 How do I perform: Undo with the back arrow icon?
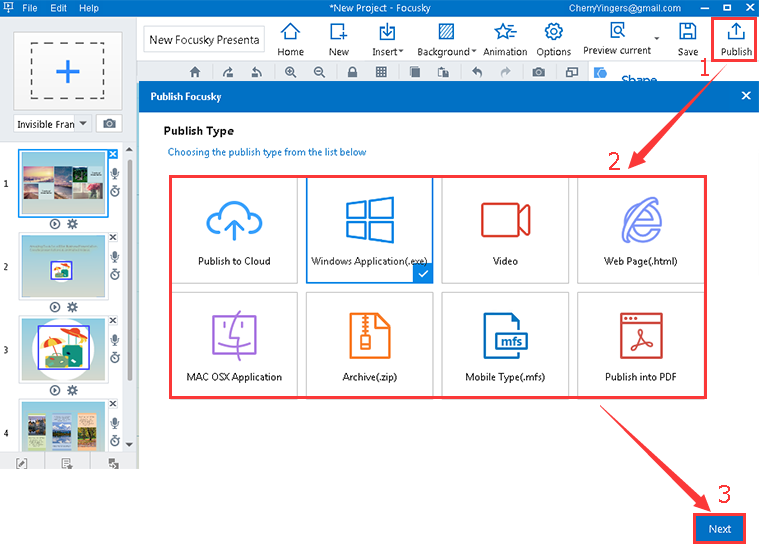[477, 72]
